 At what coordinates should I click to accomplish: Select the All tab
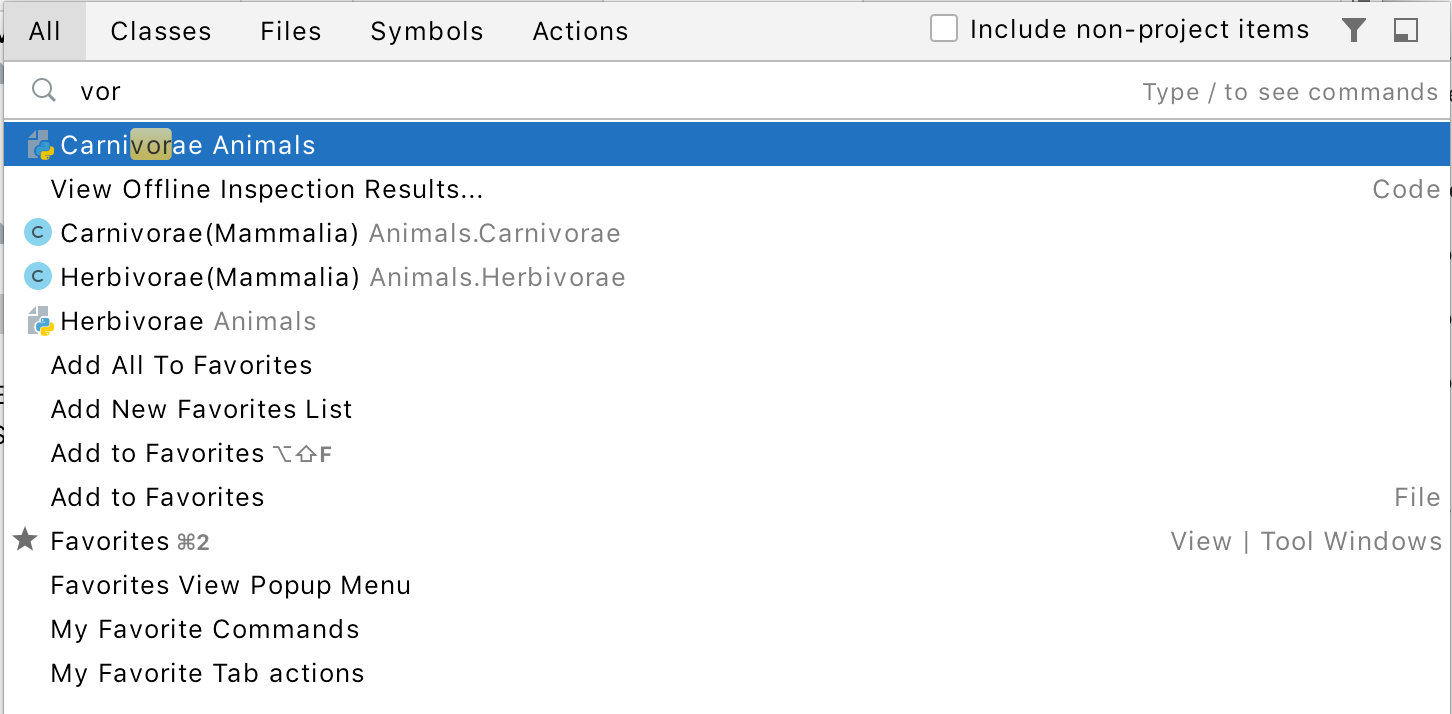click(x=45, y=31)
